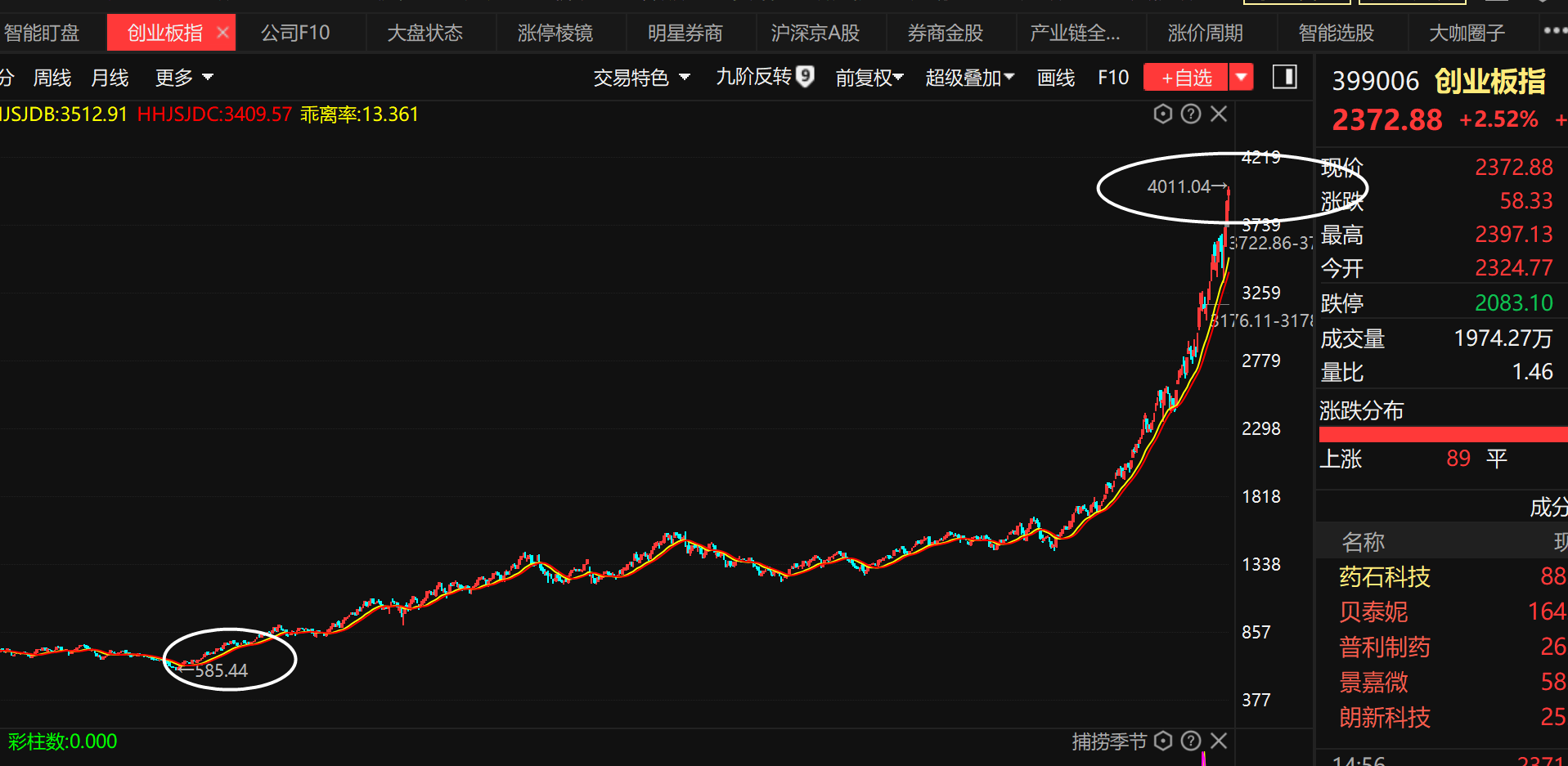Click 今开 value 2324.77
This screenshot has height=766, width=1568.
click(1513, 268)
